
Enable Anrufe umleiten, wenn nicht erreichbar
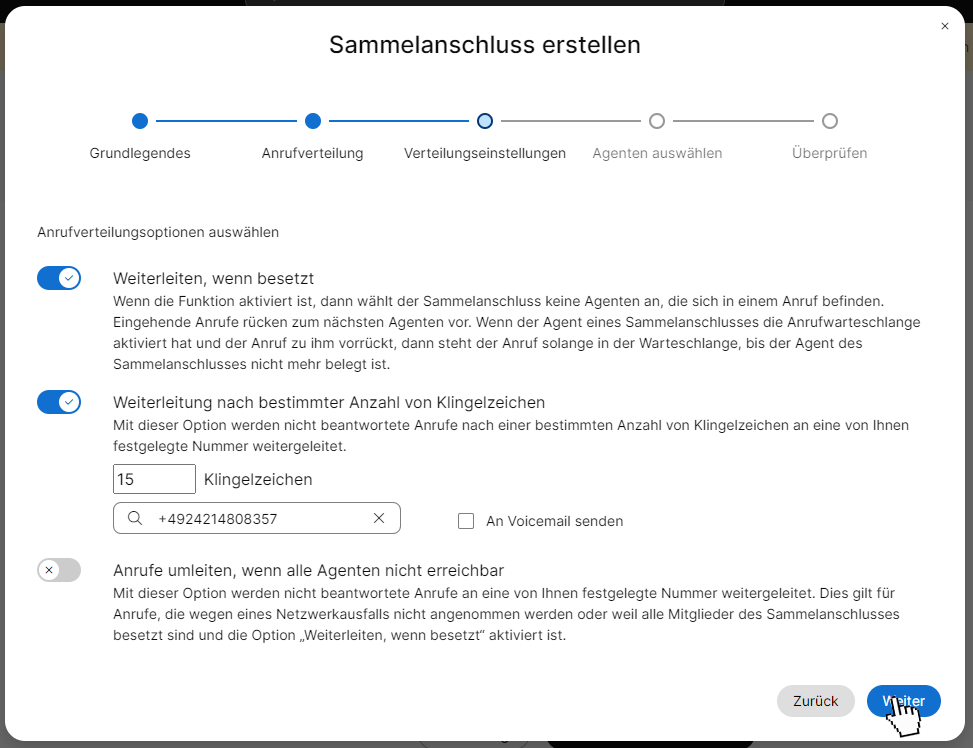point(59,570)
